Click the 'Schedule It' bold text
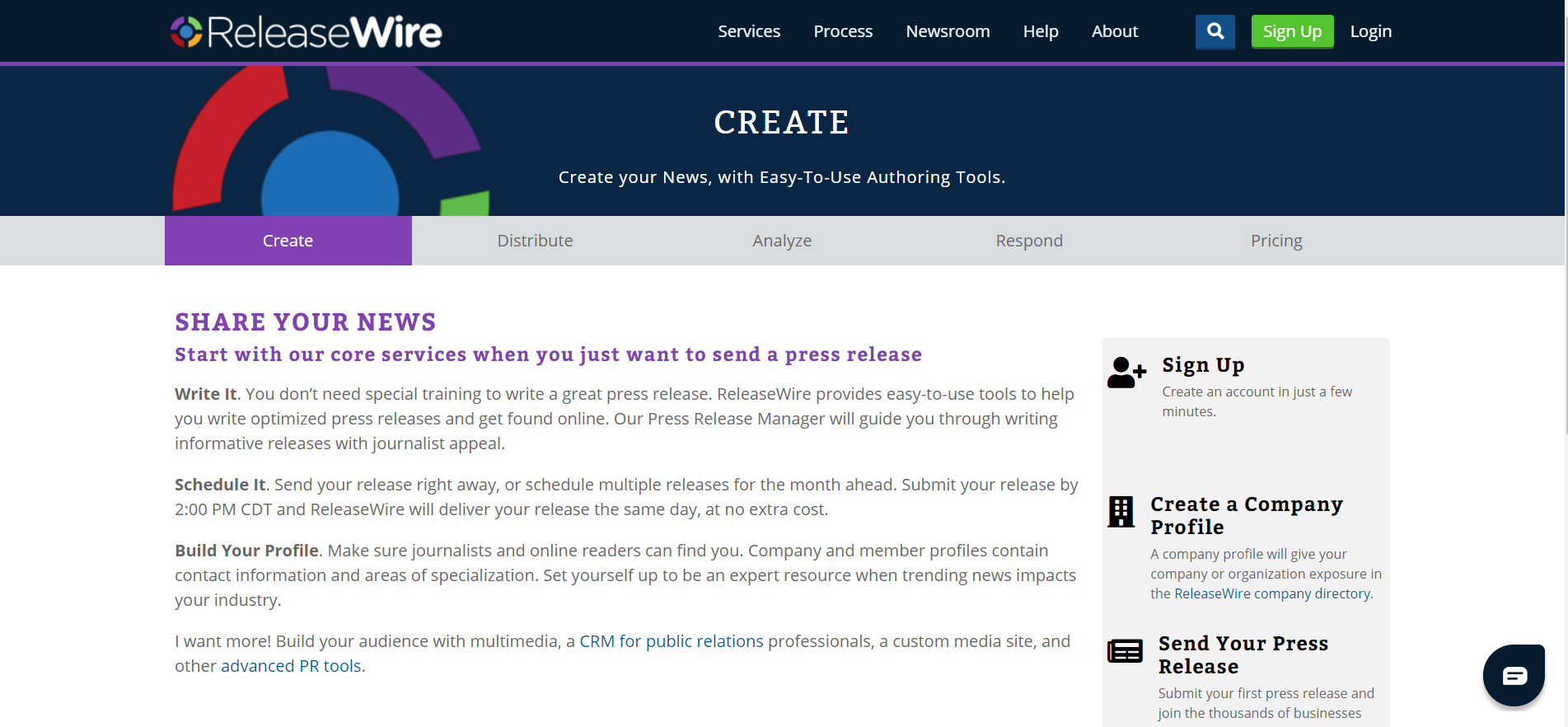Screen dimensions: 1568x727 (220, 485)
